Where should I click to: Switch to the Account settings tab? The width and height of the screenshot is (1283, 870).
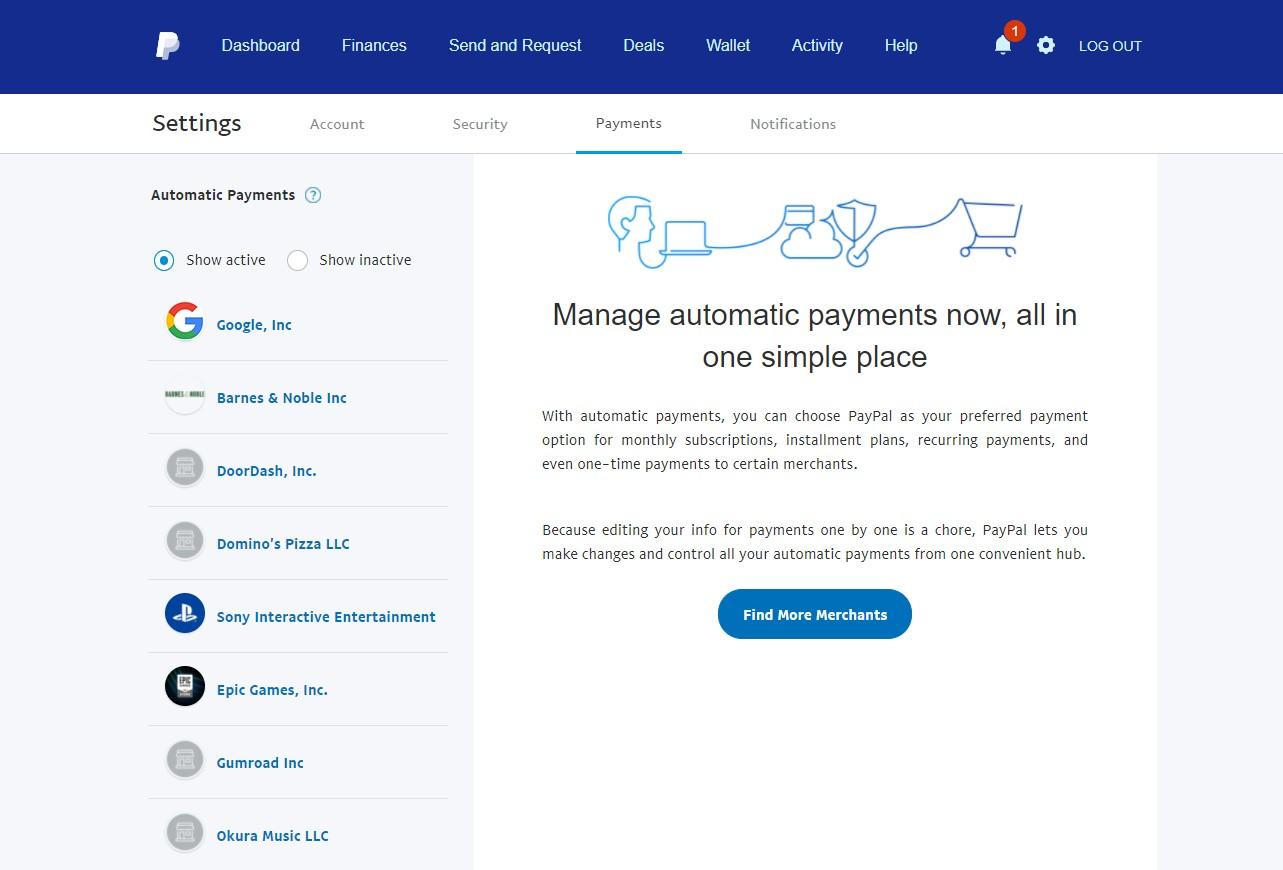pyautogui.click(x=337, y=124)
